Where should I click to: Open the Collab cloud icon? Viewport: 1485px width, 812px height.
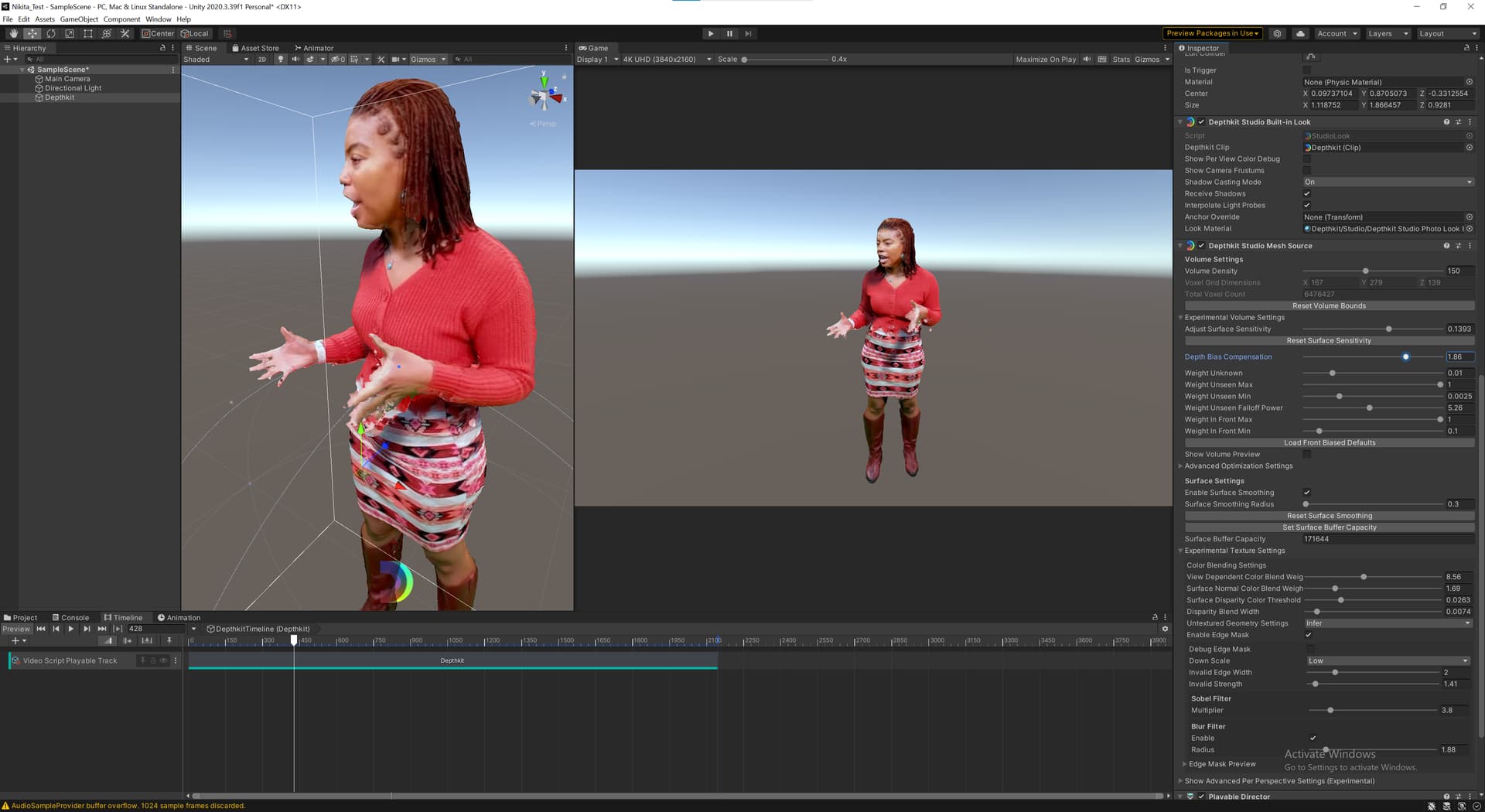pyautogui.click(x=1300, y=34)
